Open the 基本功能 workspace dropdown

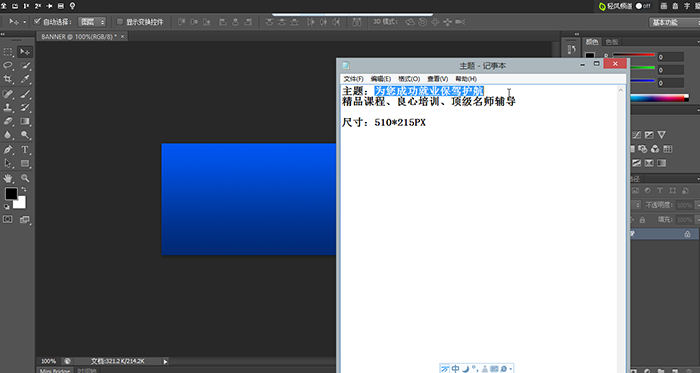673,22
